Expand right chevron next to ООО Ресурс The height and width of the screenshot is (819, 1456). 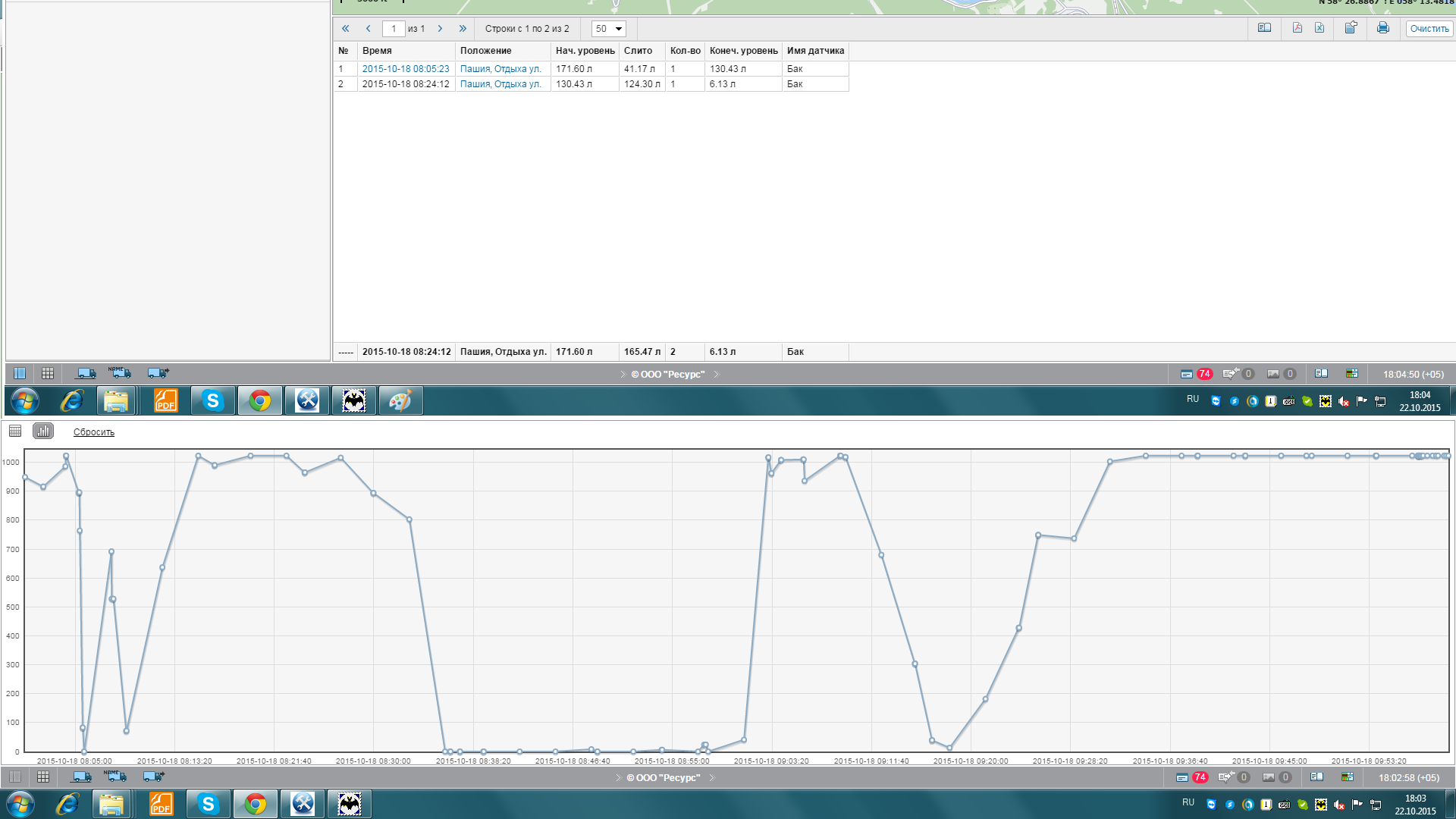click(x=716, y=374)
